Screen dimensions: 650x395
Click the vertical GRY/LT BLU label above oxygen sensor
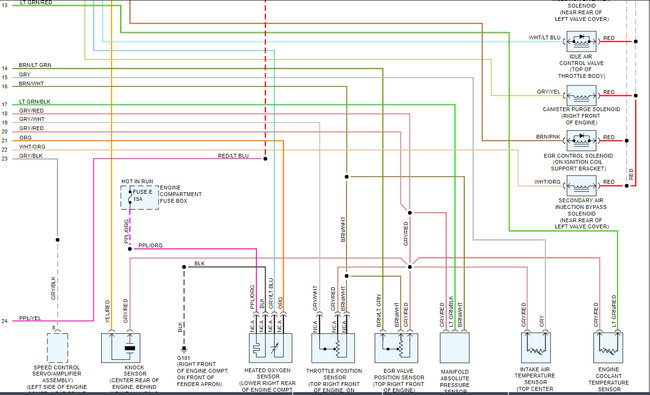click(271, 293)
